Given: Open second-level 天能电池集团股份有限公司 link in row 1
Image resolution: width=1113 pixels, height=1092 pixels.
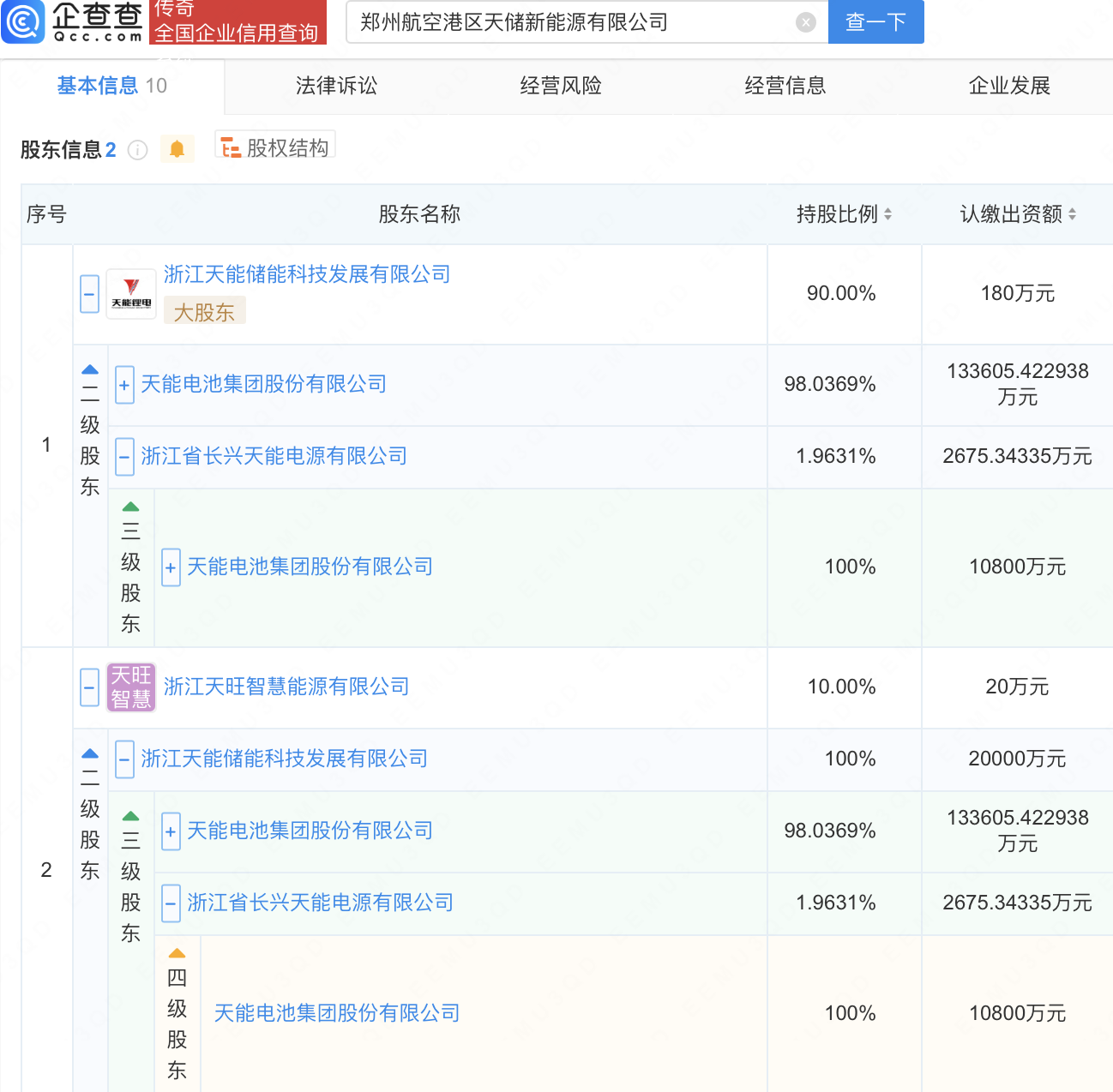Looking at the screenshot, I should (264, 384).
